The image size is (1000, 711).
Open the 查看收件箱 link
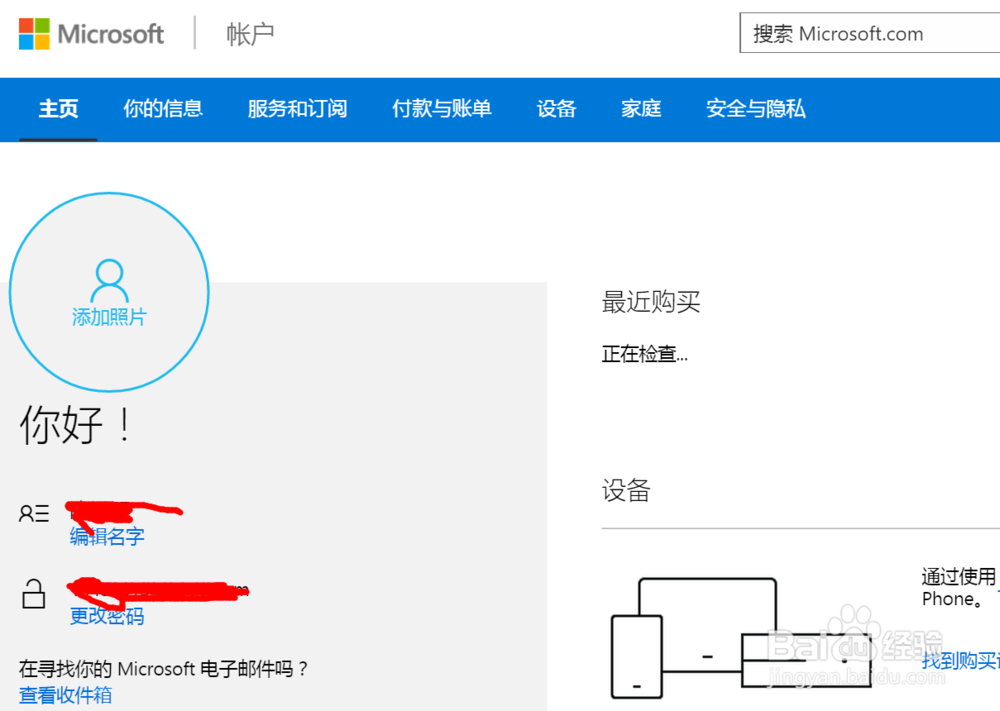[x=64, y=694]
